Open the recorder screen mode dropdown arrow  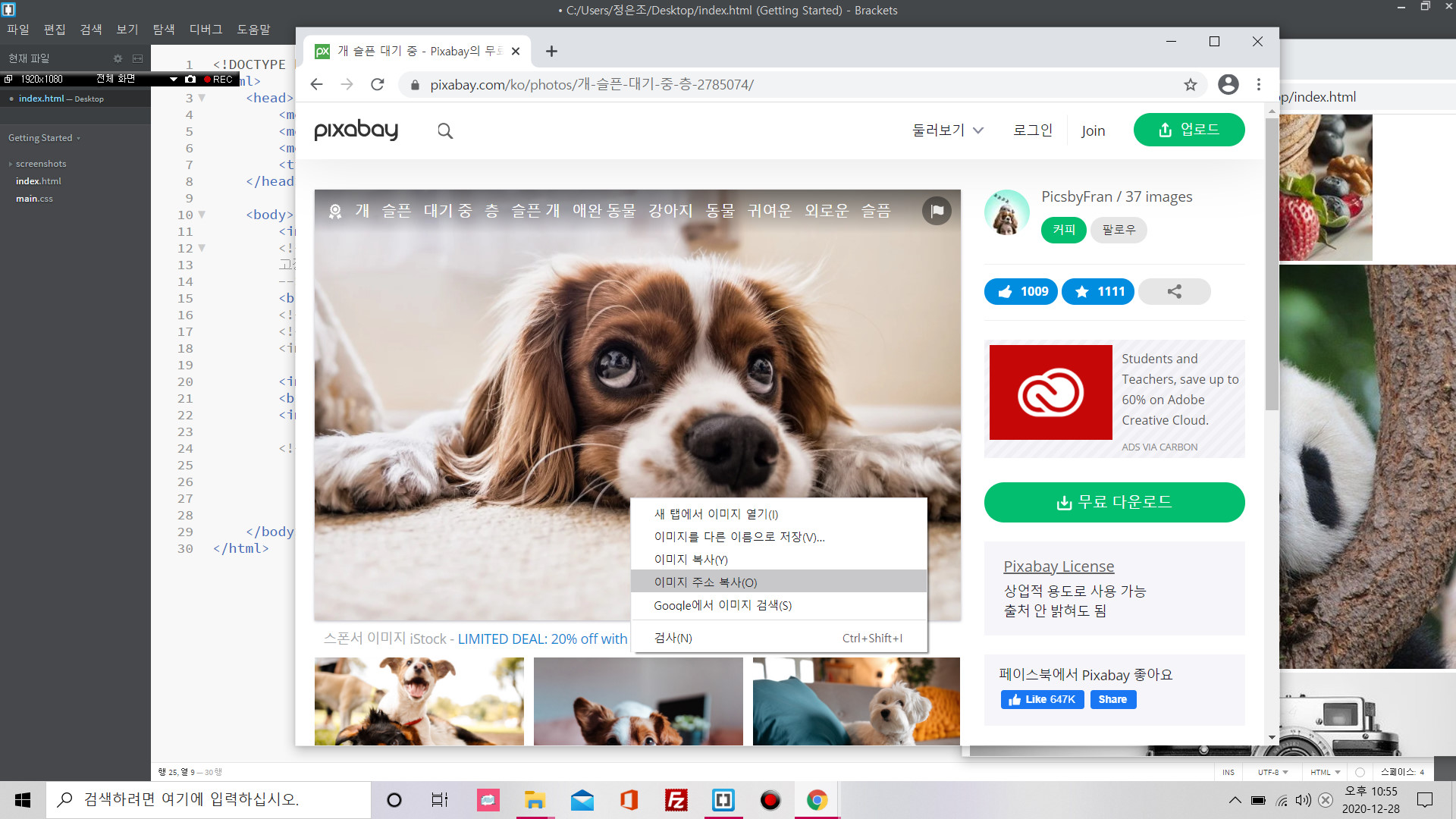[x=173, y=79]
